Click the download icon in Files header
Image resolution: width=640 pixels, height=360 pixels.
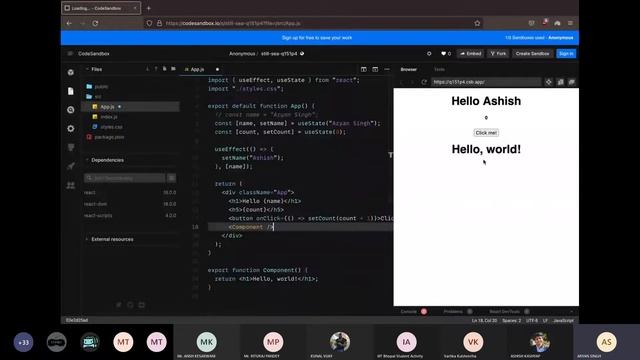coord(147,69)
